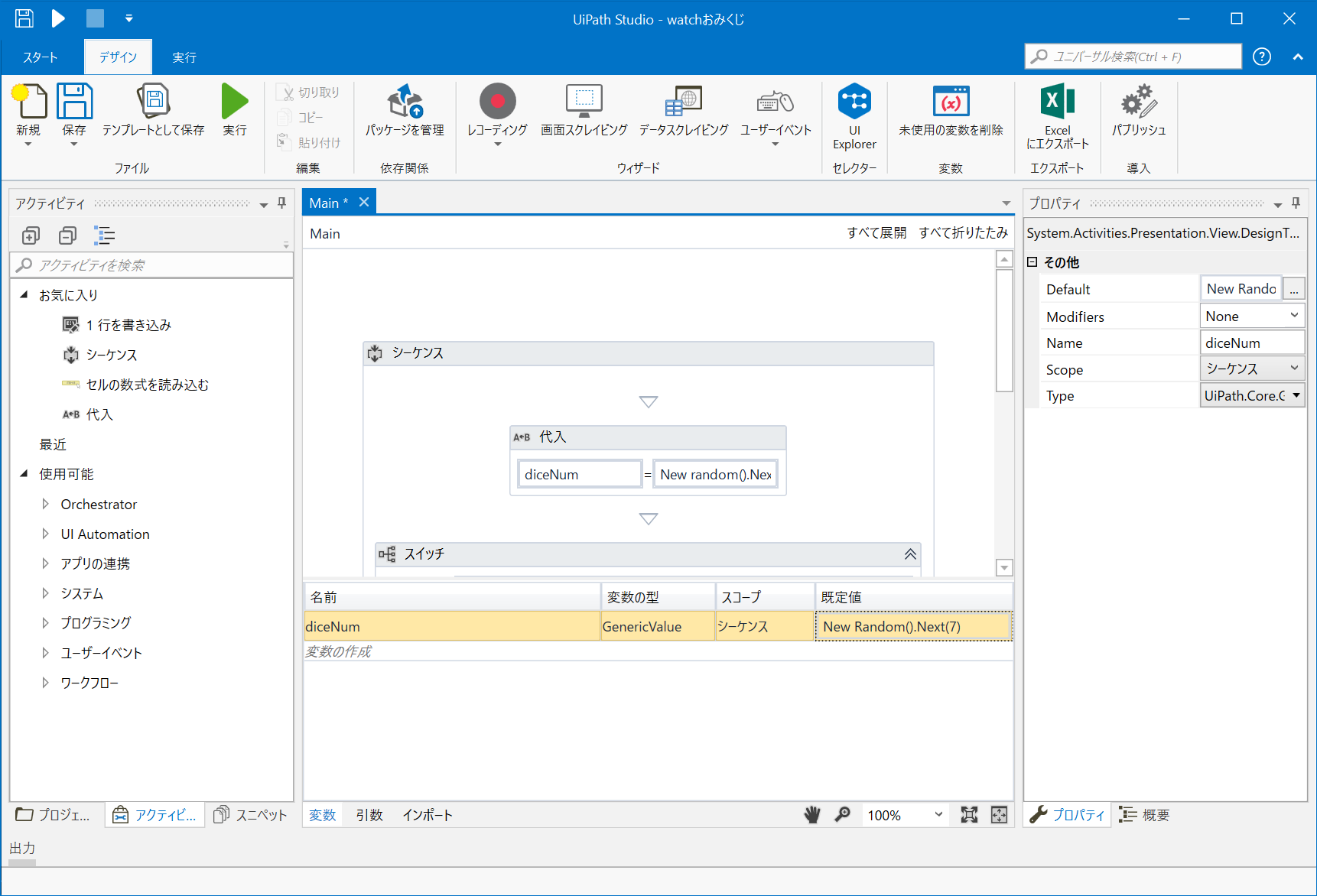The width and height of the screenshot is (1317, 896).
Task: Open the zoom level 100% dropdown
Action: click(938, 815)
